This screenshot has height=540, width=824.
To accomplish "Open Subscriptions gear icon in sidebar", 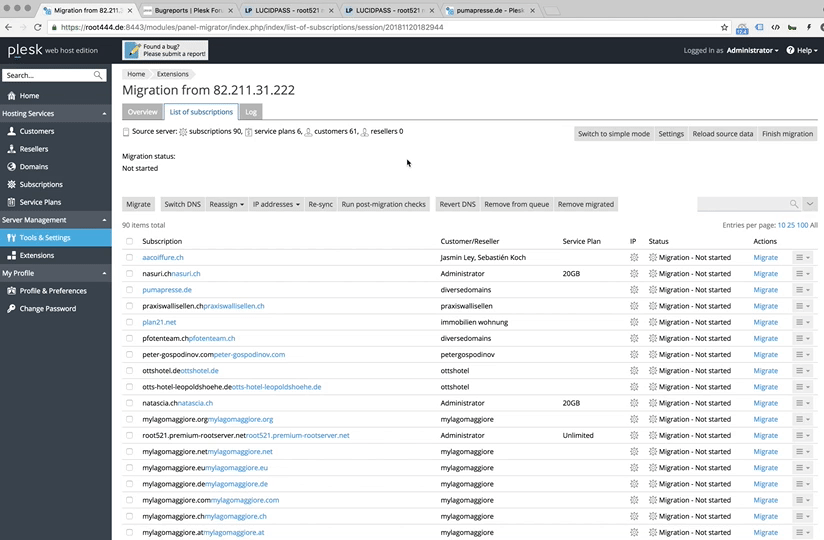I will 11,184.
